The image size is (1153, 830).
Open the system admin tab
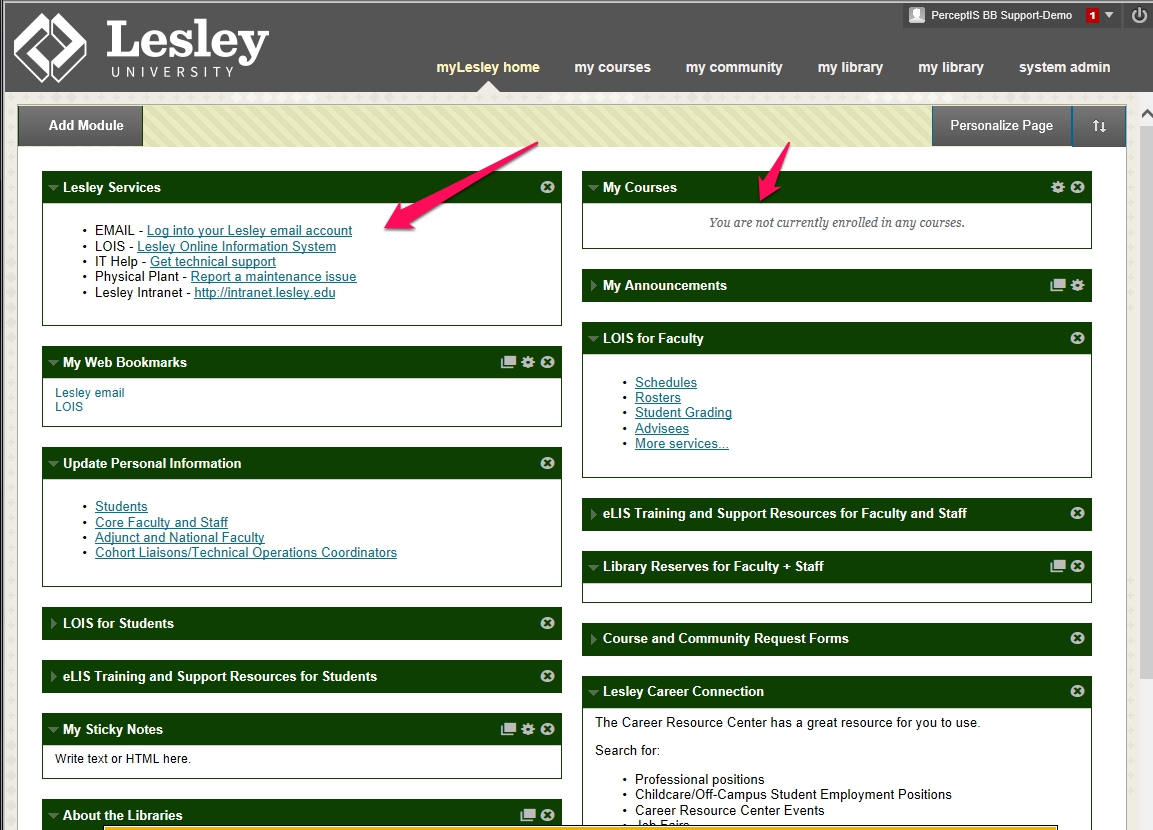[1064, 67]
